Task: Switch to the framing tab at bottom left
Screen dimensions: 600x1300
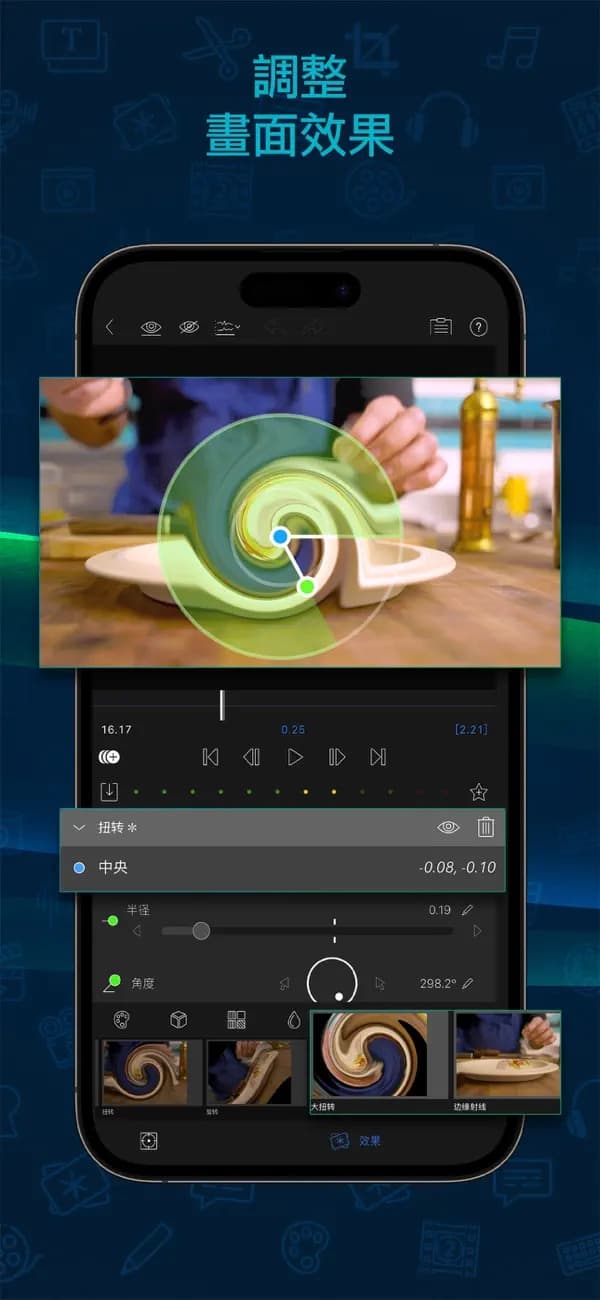Action: pos(149,1141)
